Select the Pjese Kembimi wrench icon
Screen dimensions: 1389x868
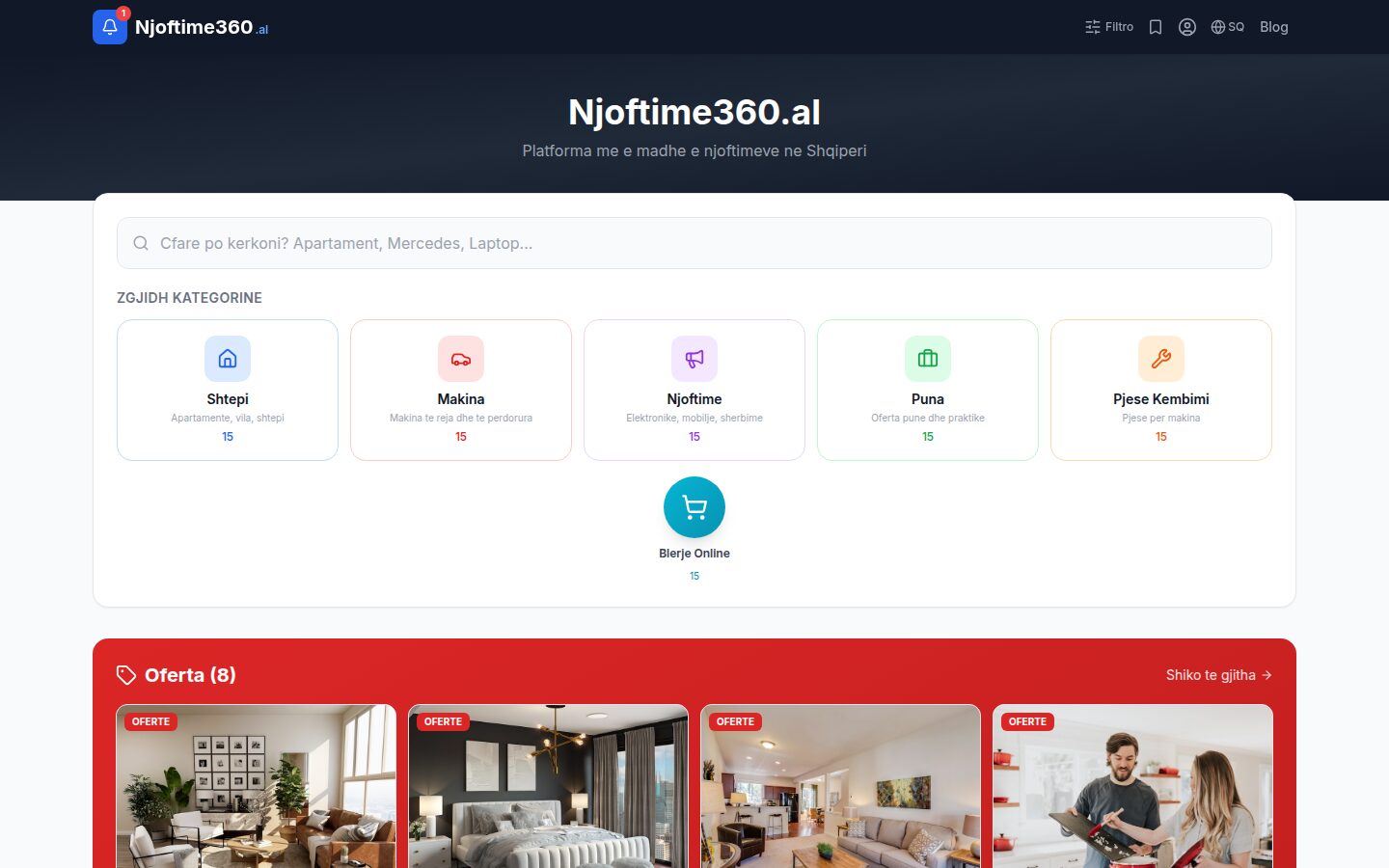tap(1161, 359)
